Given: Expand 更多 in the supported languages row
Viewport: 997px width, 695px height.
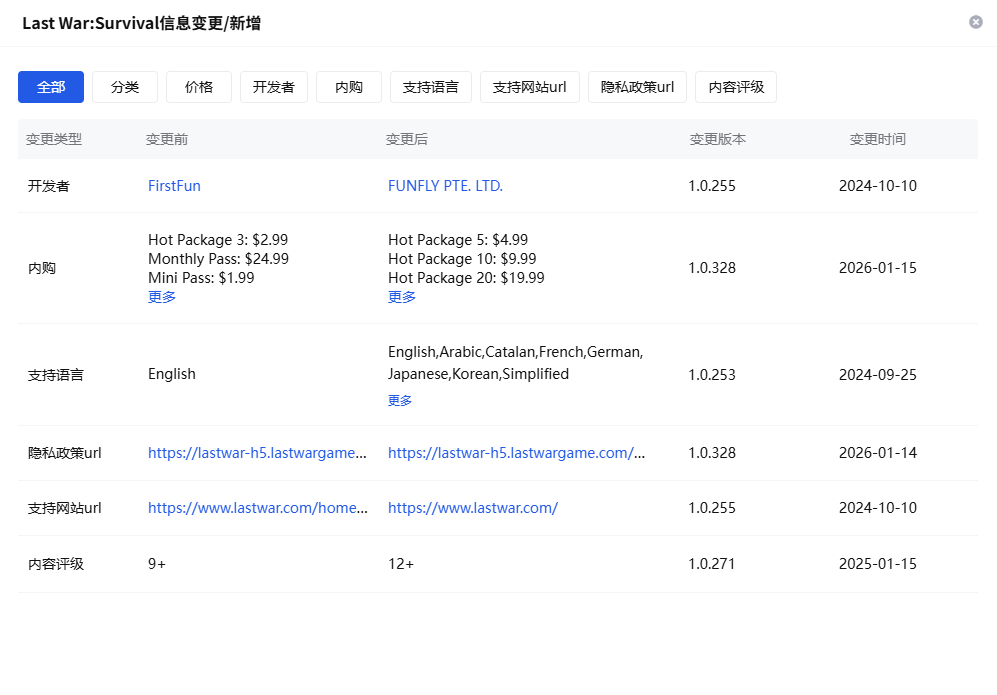Looking at the screenshot, I should (x=399, y=399).
